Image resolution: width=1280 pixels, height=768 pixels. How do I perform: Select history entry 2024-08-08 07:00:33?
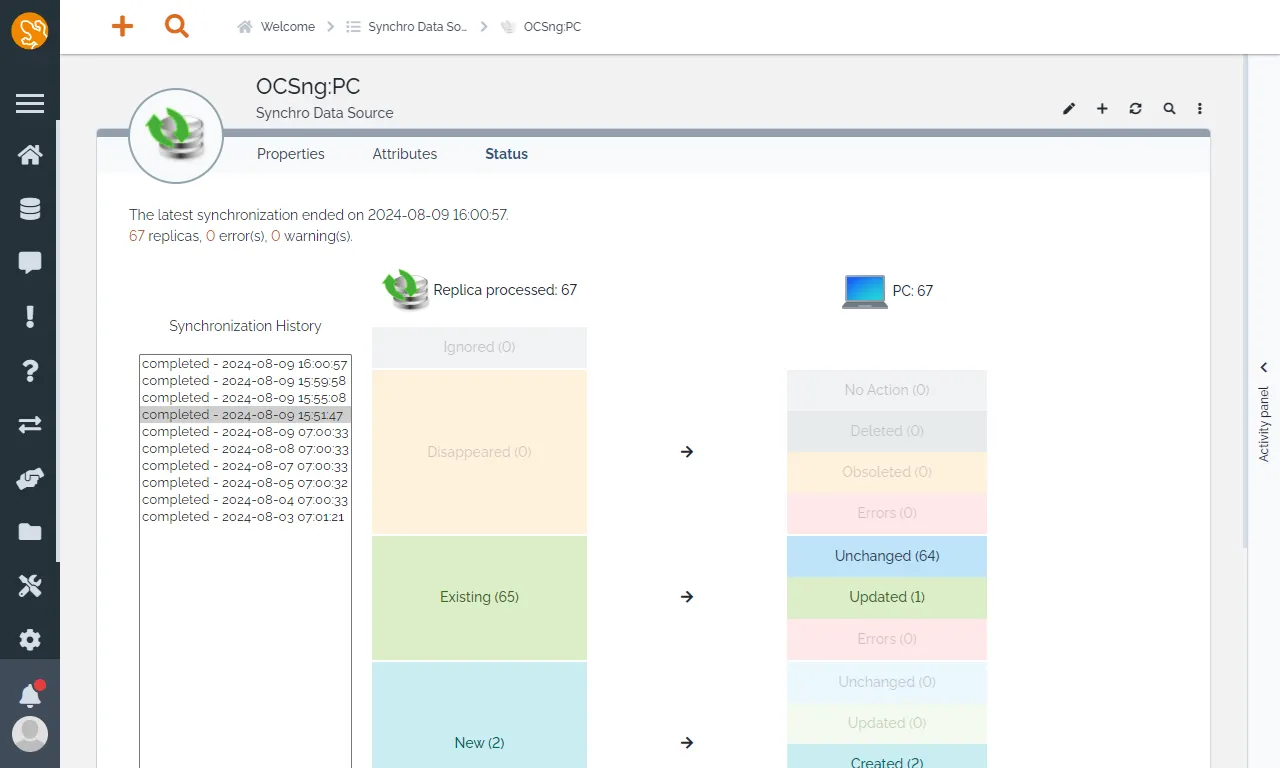click(x=245, y=449)
